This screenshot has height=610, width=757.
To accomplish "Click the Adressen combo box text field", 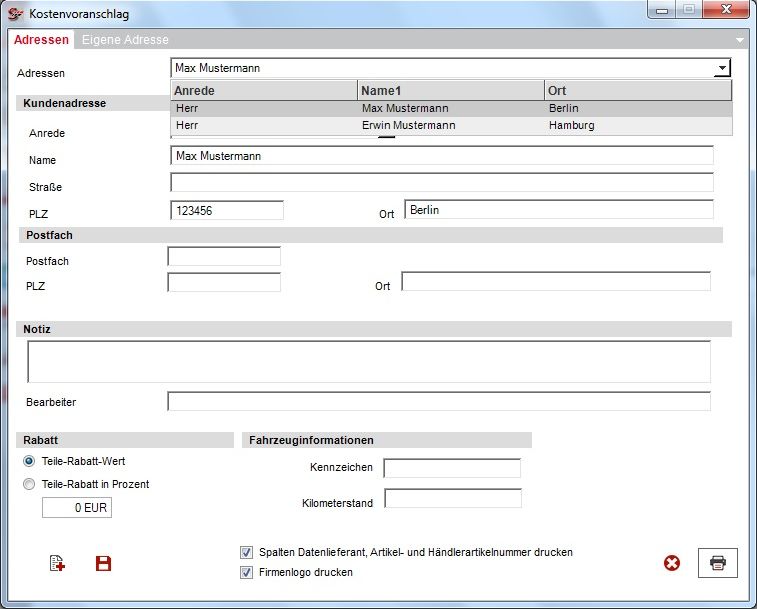I will [x=442, y=68].
